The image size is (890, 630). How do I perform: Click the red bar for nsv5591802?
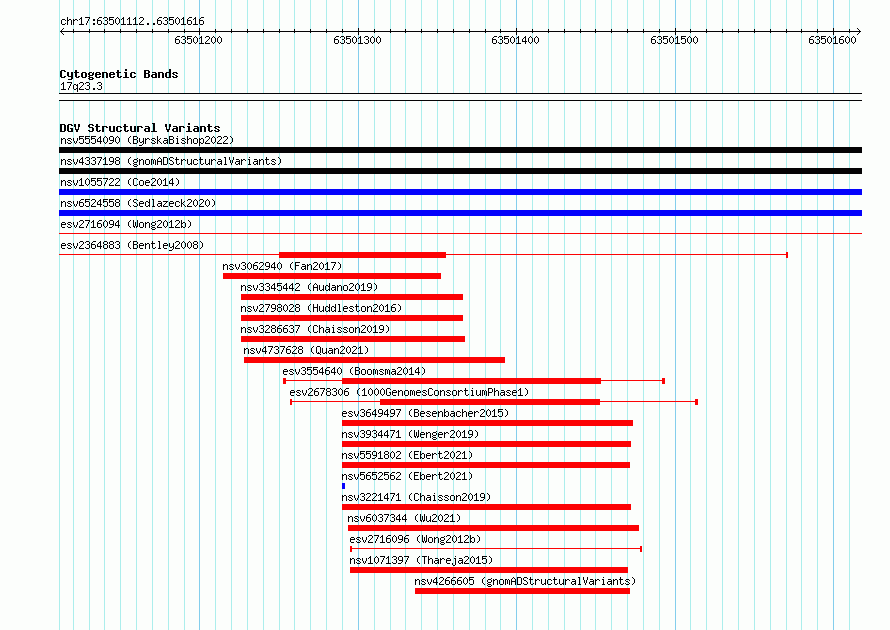pos(486,465)
